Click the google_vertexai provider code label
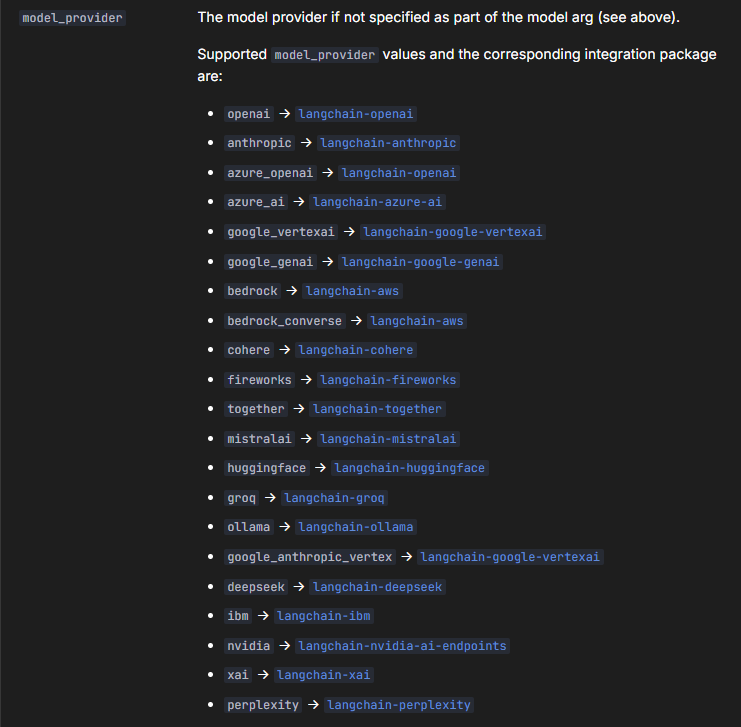Screen dimensions: 741x727 [x=281, y=232]
